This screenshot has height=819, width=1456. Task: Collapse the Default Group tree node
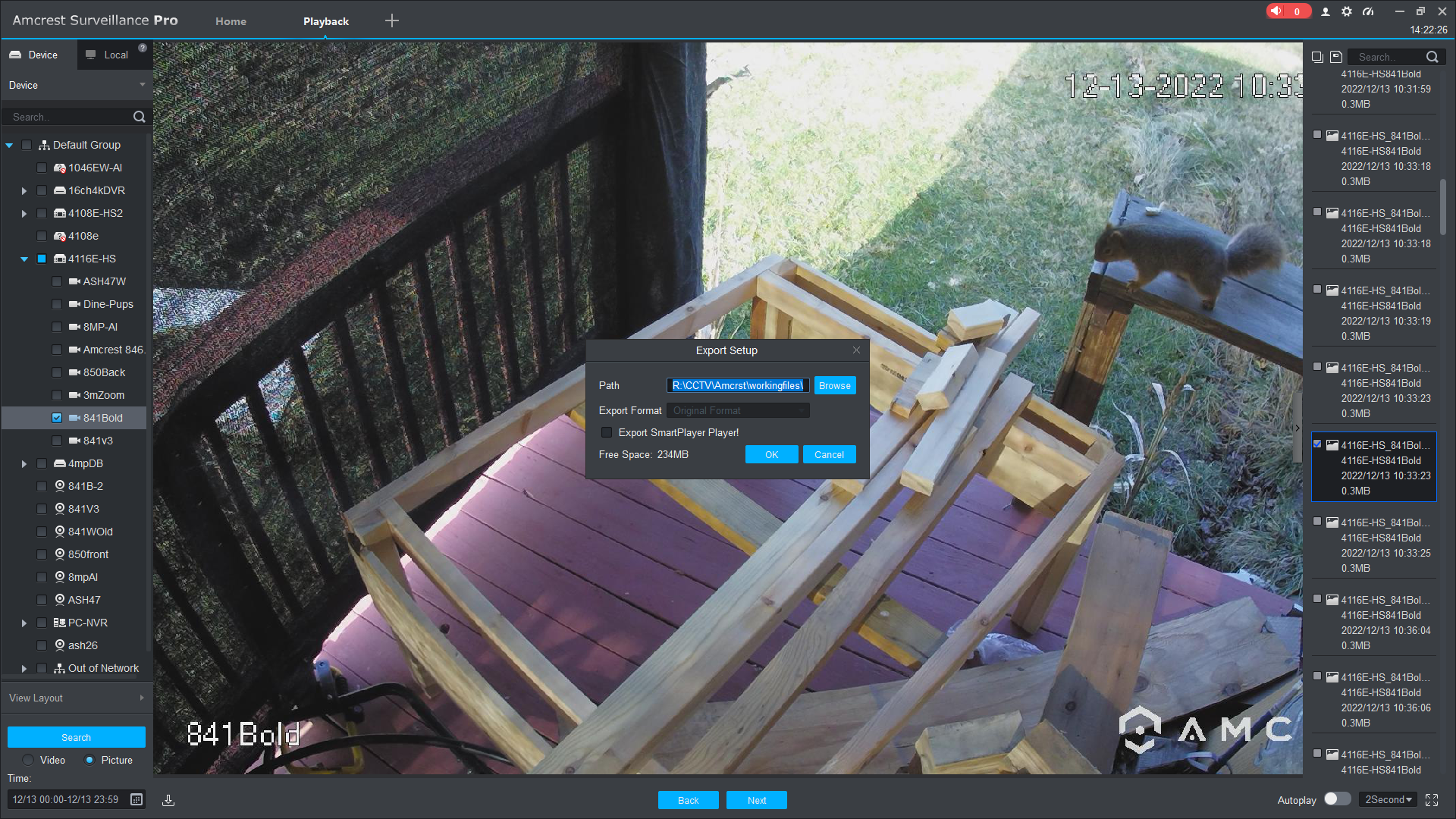point(9,145)
